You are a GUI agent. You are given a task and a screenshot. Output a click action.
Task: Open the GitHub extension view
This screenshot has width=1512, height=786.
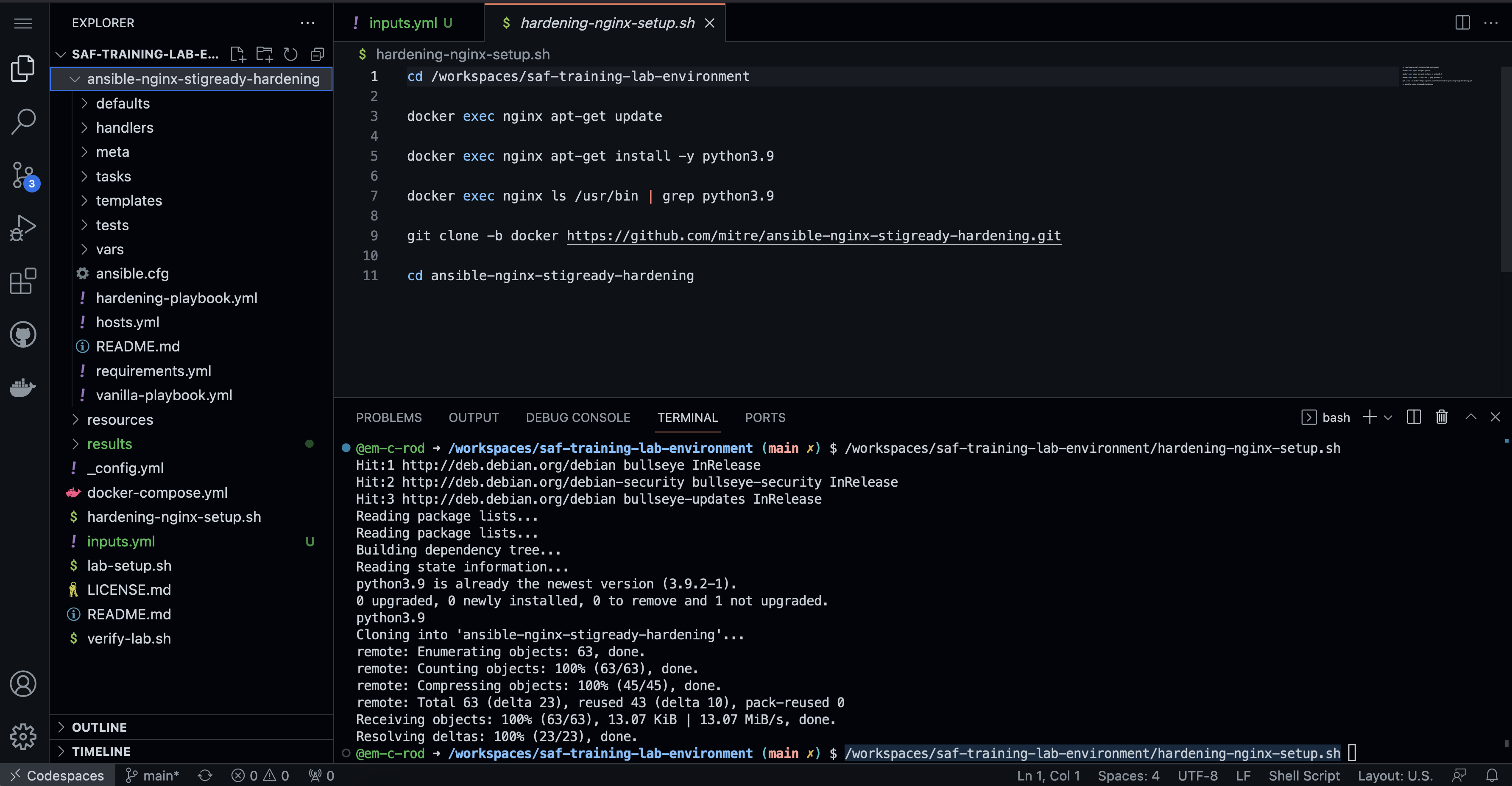pyautogui.click(x=23, y=334)
